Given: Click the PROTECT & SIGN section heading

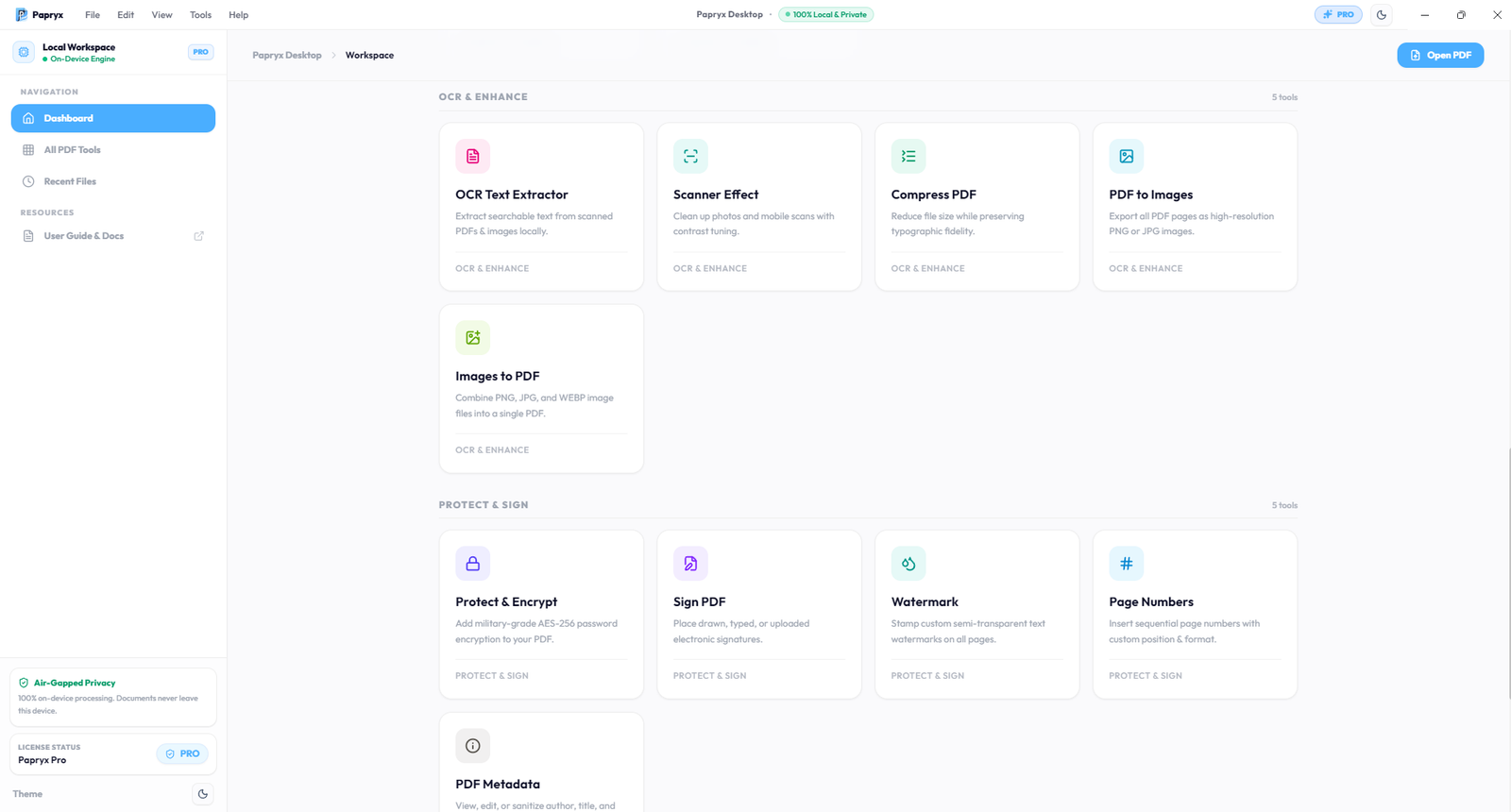Looking at the screenshot, I should [x=484, y=505].
